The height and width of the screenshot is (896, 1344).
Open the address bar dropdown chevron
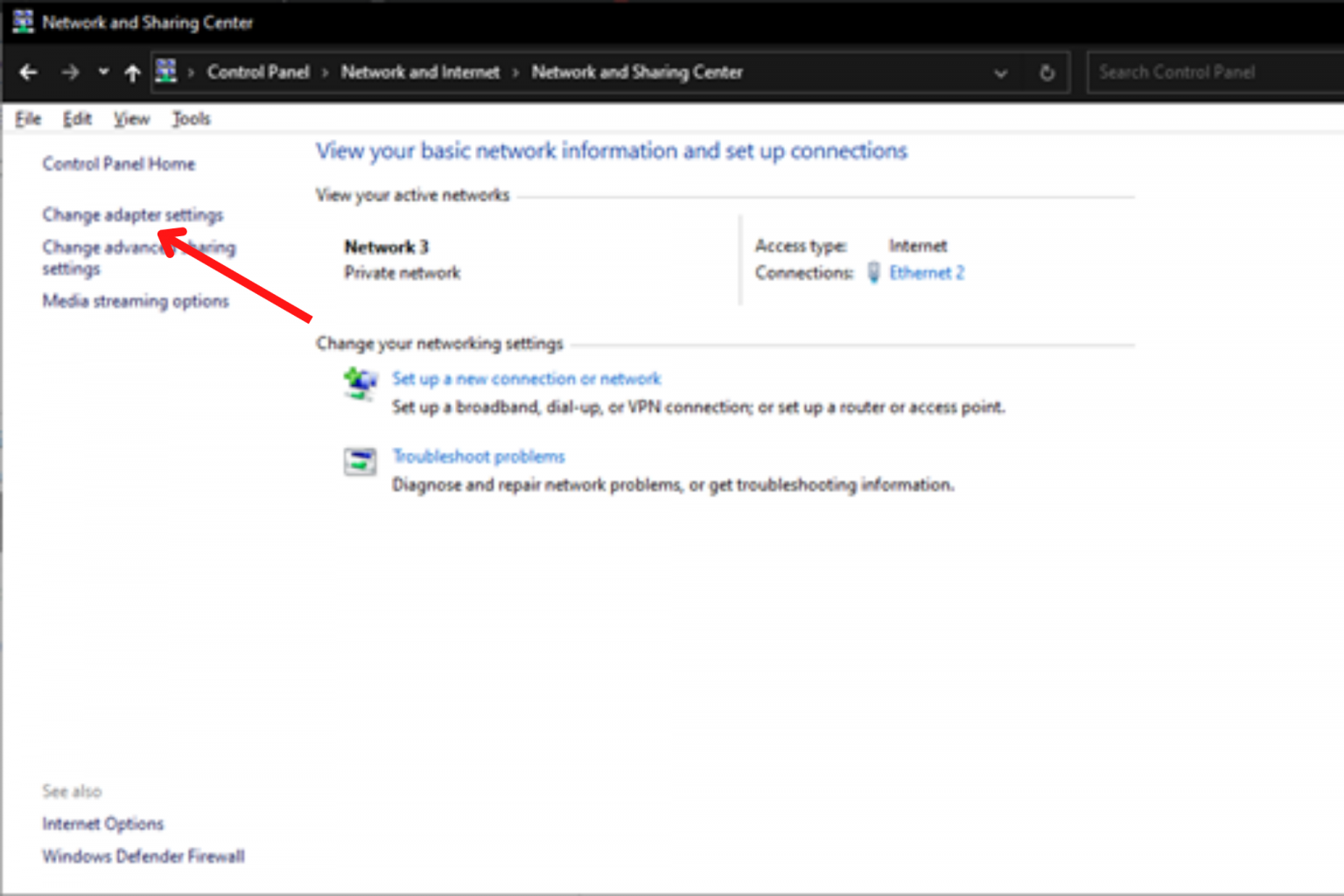coord(1001,73)
